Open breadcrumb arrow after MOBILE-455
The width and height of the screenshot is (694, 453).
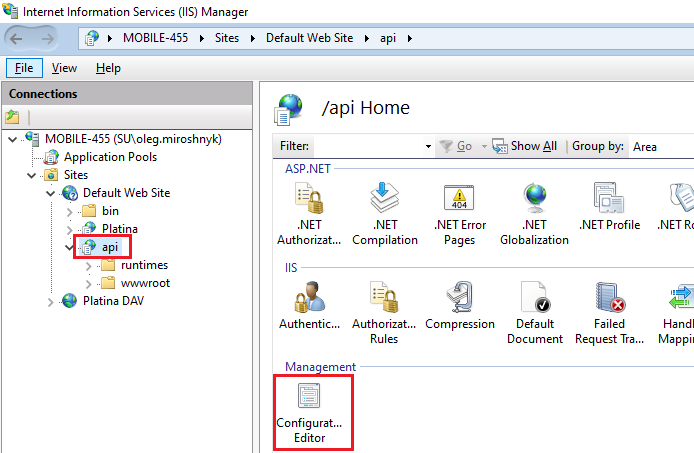202,39
